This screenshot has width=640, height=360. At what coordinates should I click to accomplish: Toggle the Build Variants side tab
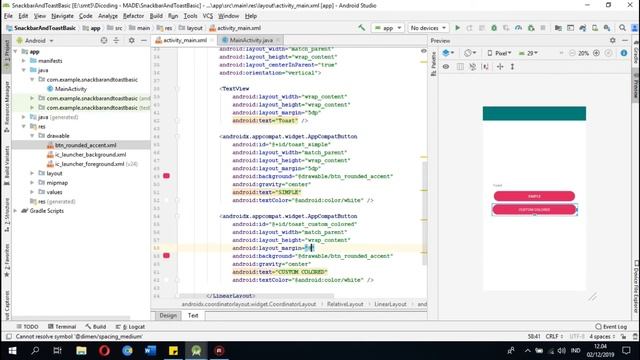pyautogui.click(x=7, y=165)
